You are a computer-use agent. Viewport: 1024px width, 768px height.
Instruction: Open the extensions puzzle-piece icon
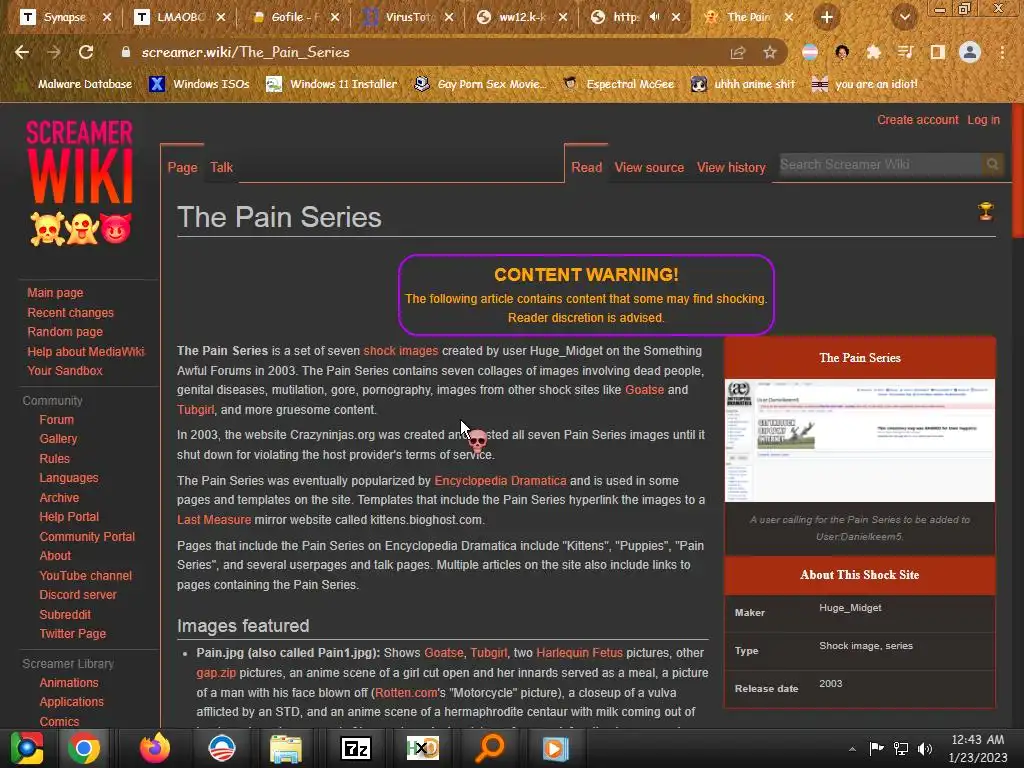pos(873,52)
